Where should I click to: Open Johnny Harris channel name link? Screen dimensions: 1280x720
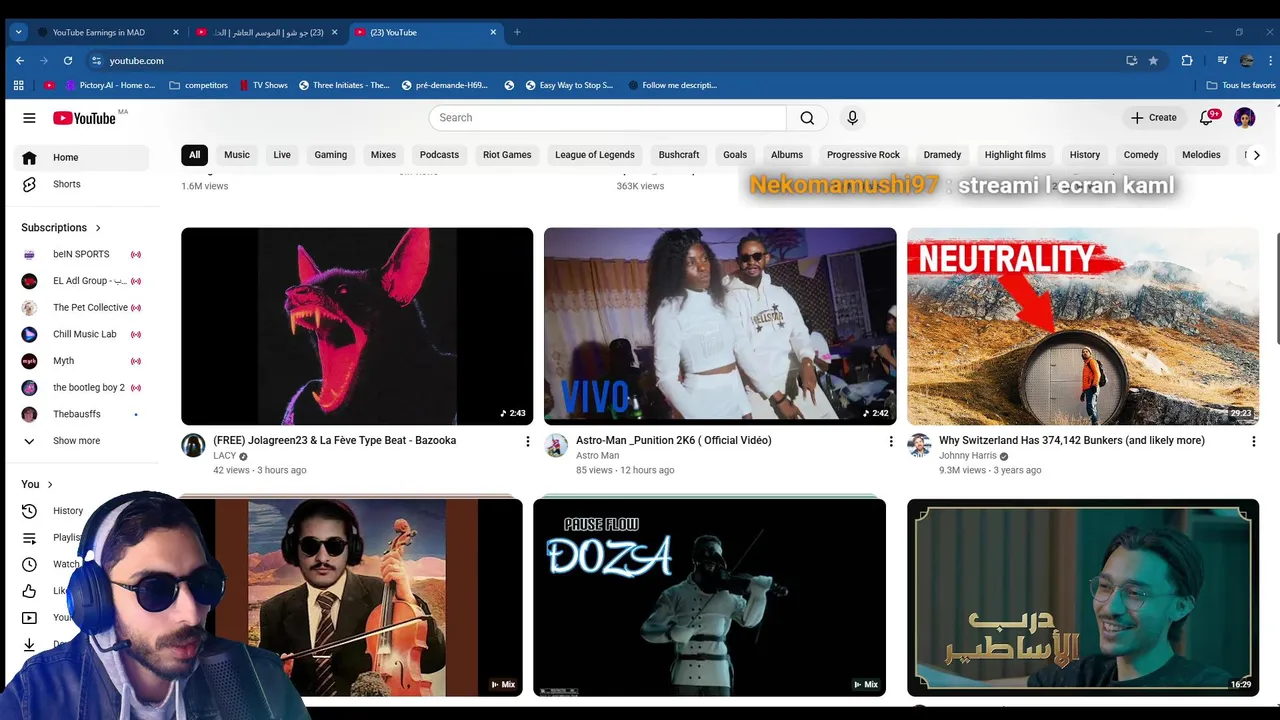pos(968,456)
